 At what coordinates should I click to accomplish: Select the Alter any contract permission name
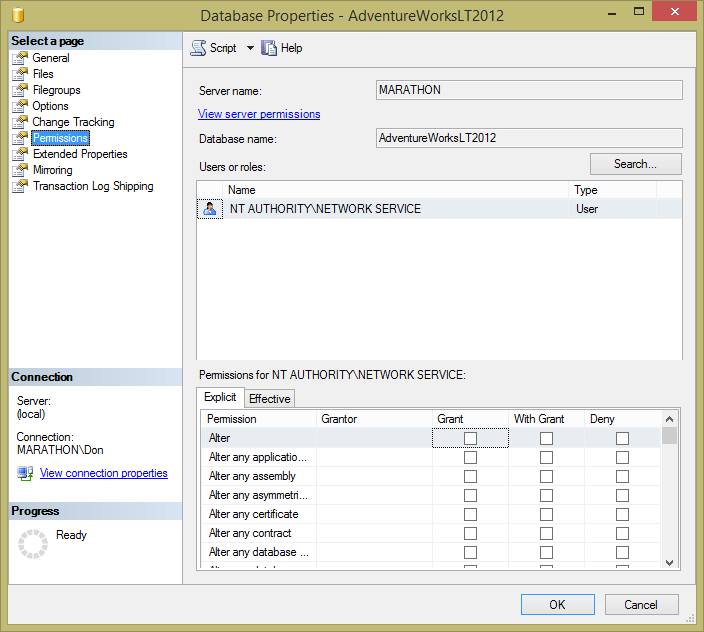coord(250,533)
